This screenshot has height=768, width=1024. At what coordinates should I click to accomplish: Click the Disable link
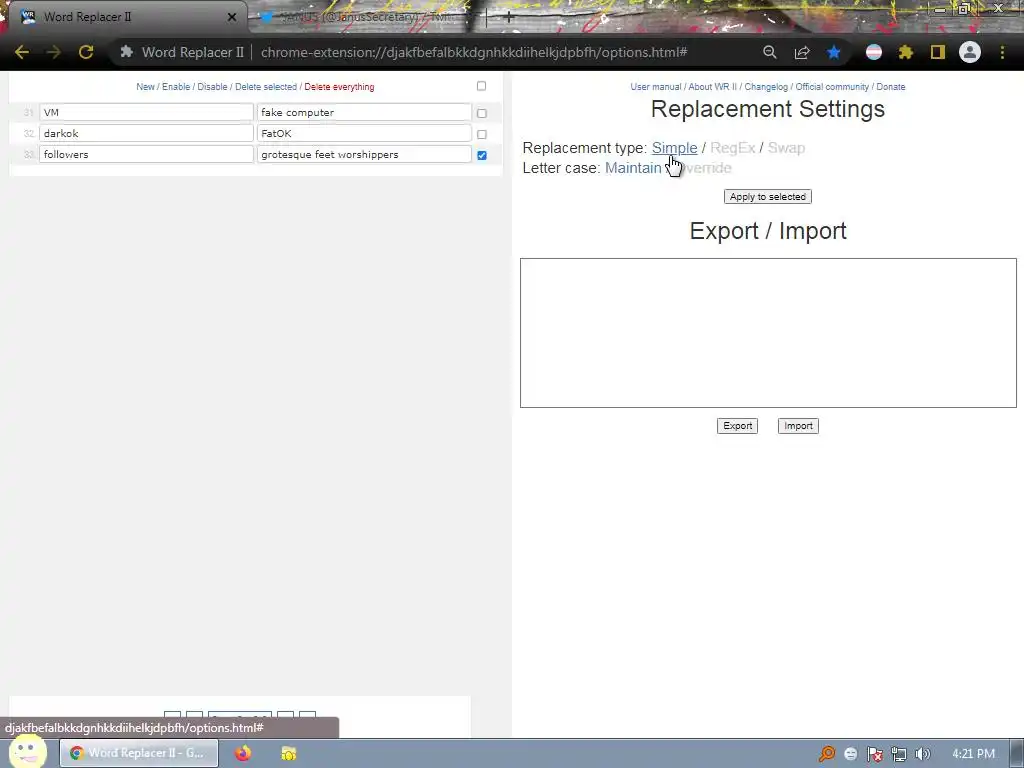point(212,87)
